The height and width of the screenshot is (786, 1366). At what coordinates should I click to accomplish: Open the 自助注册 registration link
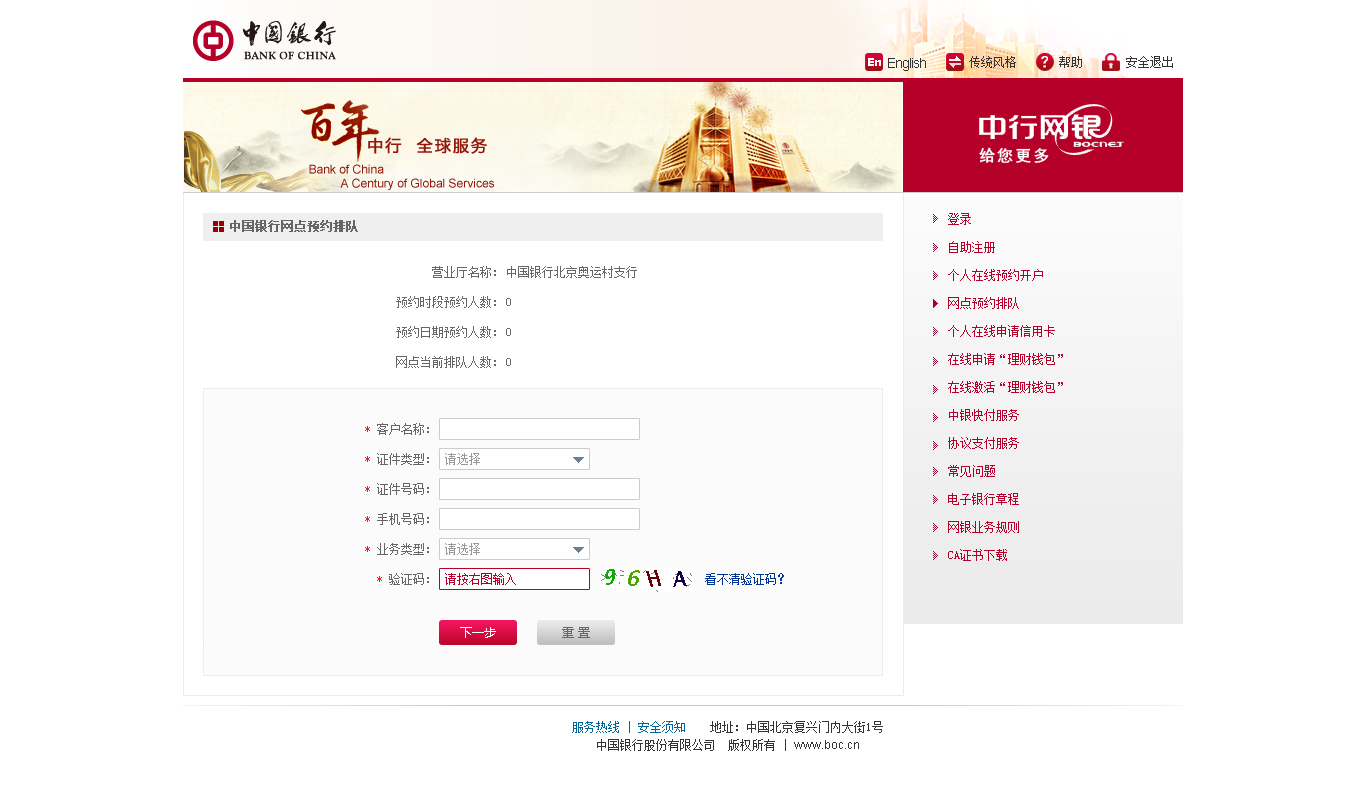[970, 247]
